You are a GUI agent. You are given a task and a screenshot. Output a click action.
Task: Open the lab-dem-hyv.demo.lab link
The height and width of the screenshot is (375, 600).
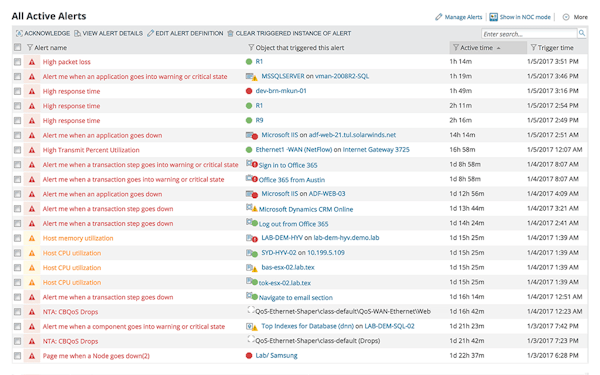pos(346,238)
